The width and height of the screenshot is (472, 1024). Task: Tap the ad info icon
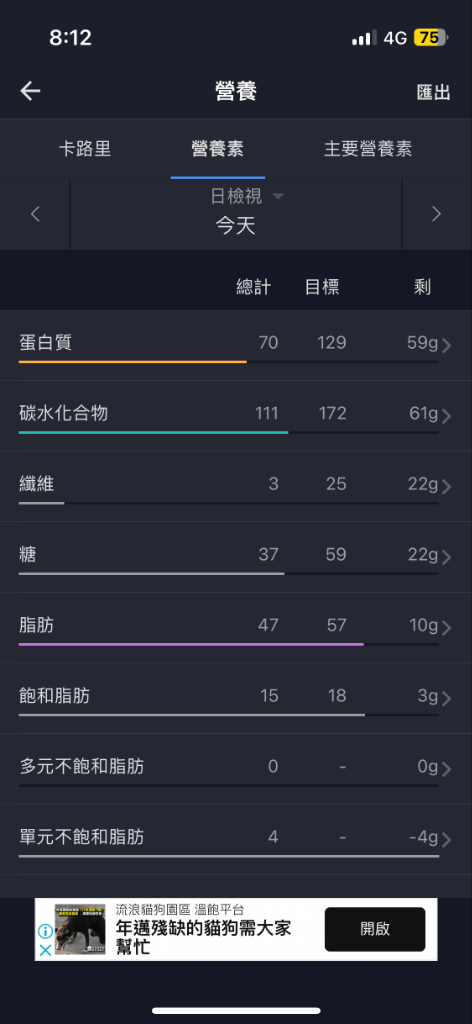[x=45, y=931]
